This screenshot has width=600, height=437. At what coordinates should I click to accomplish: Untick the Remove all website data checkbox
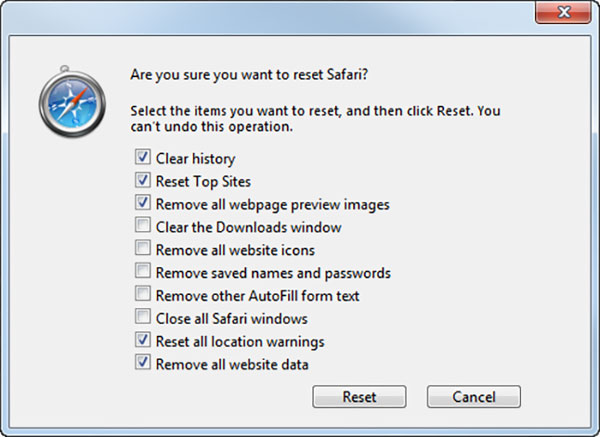coord(142,365)
